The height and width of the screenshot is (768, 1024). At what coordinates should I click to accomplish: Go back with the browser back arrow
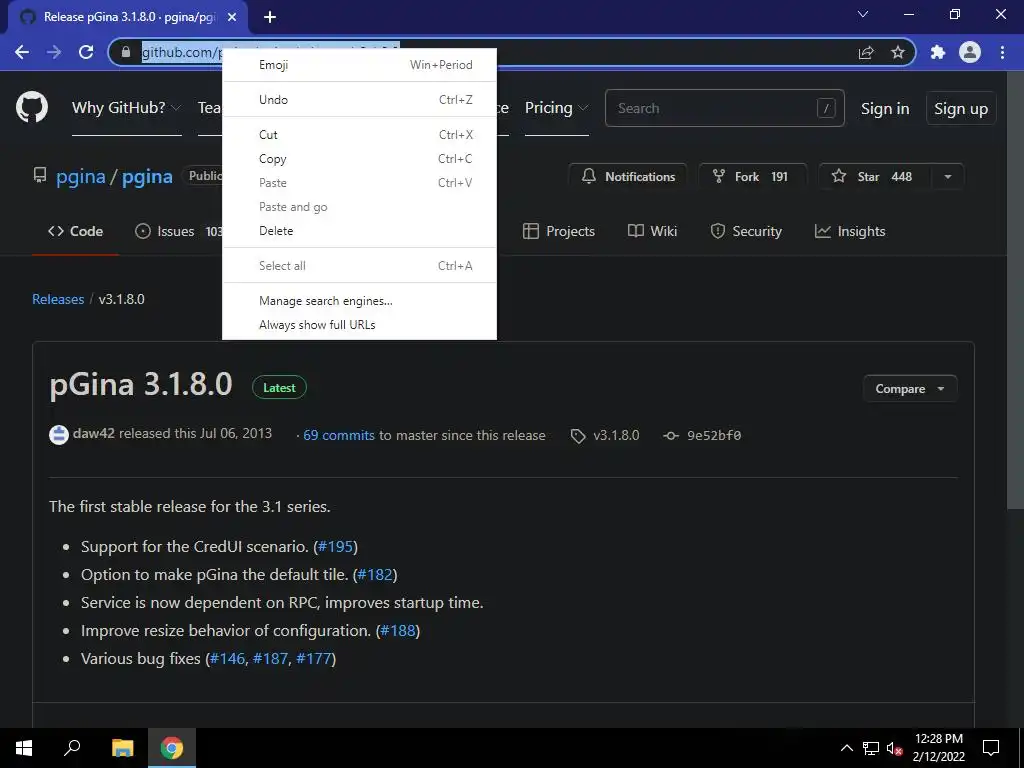(x=22, y=52)
